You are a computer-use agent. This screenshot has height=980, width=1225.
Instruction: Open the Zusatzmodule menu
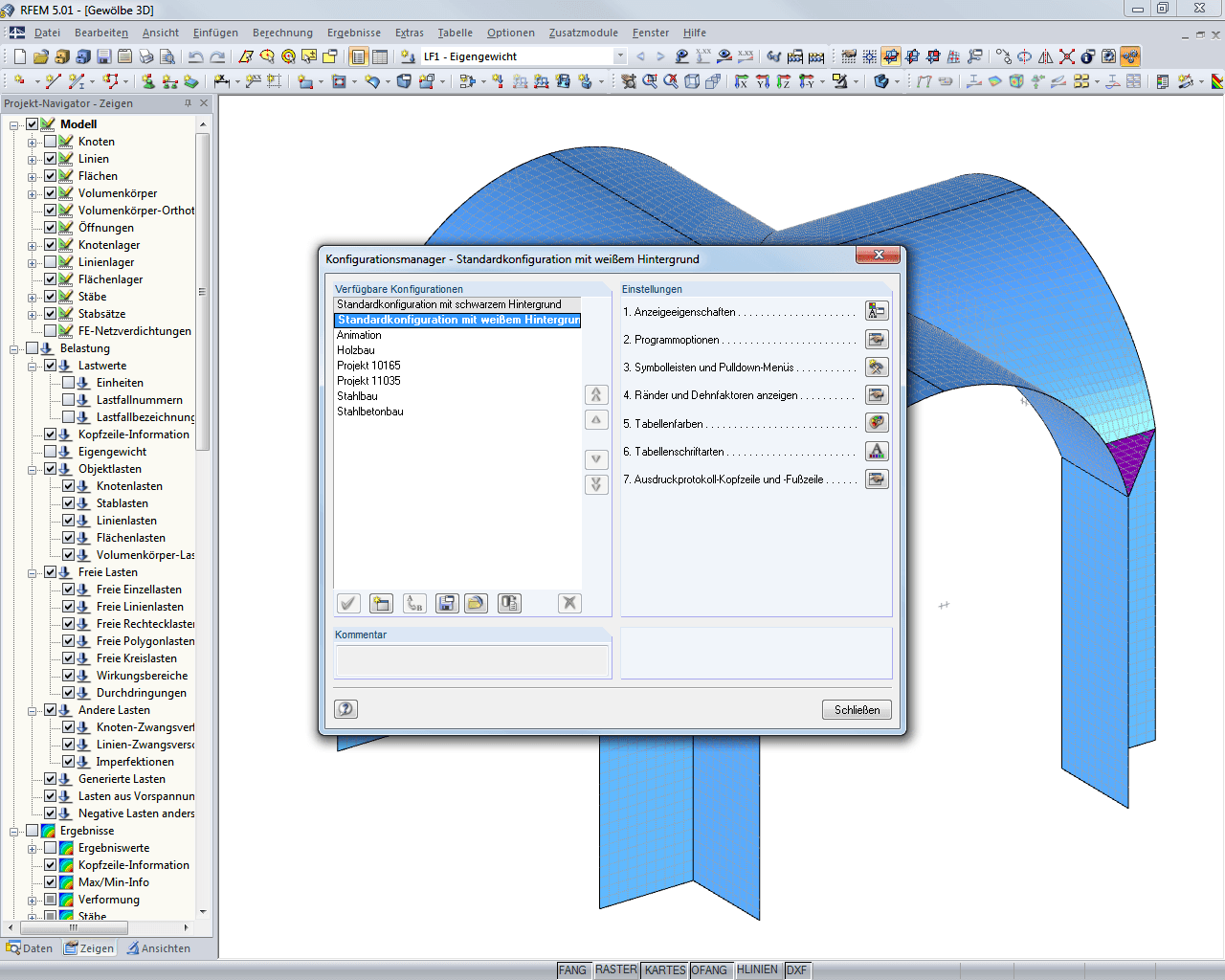(x=584, y=33)
